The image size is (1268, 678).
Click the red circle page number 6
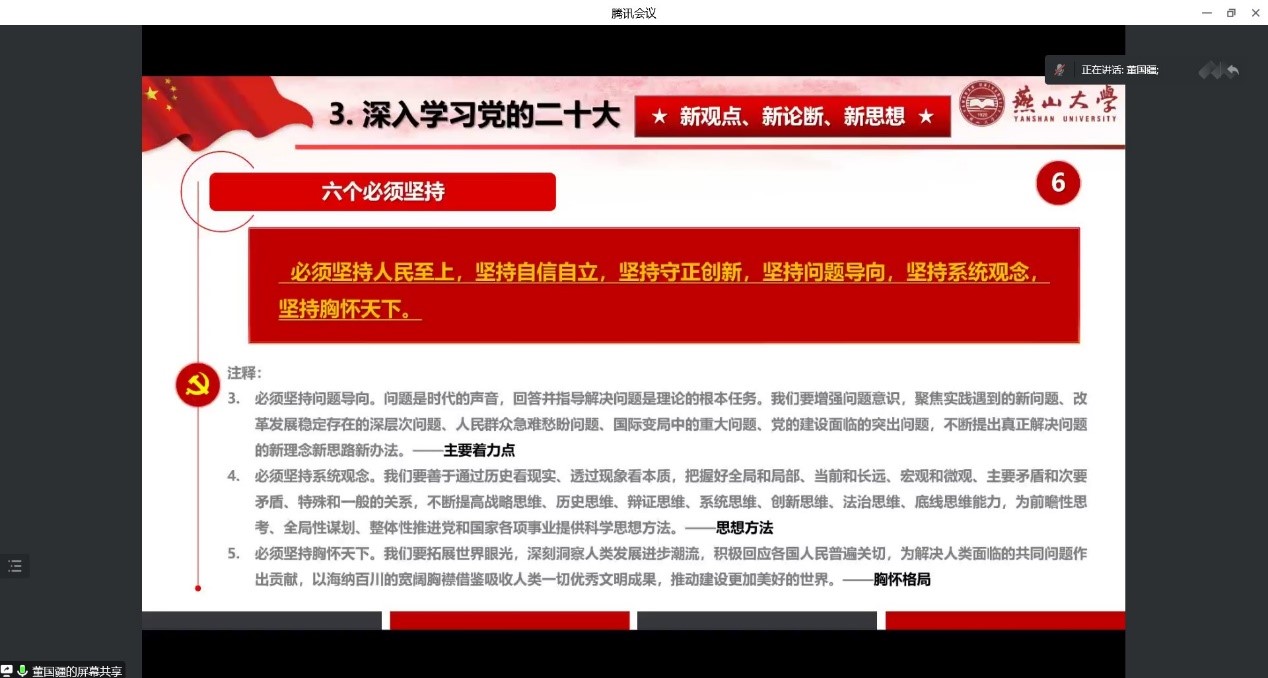tap(1058, 184)
